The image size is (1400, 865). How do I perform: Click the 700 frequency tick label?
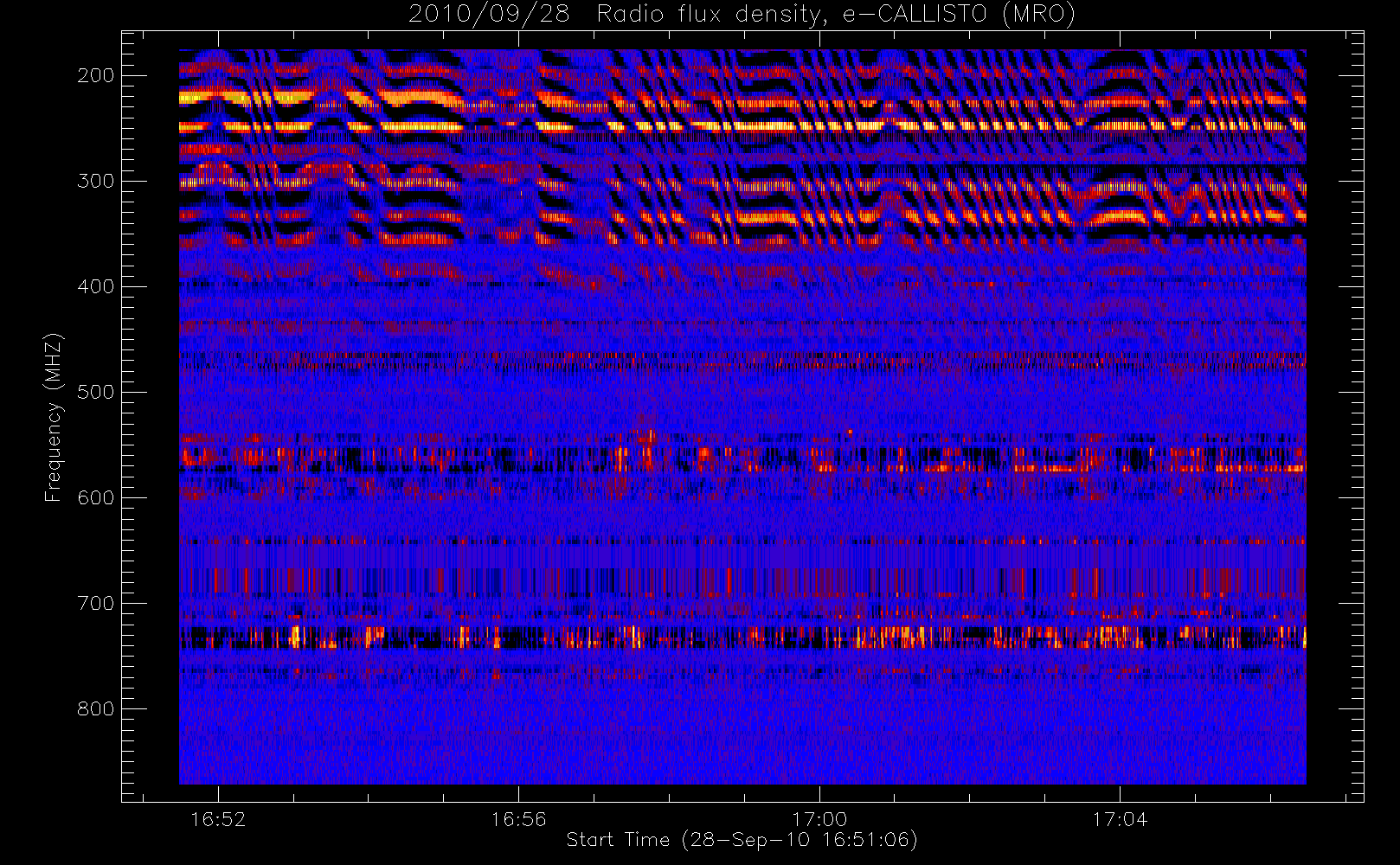tap(96, 603)
